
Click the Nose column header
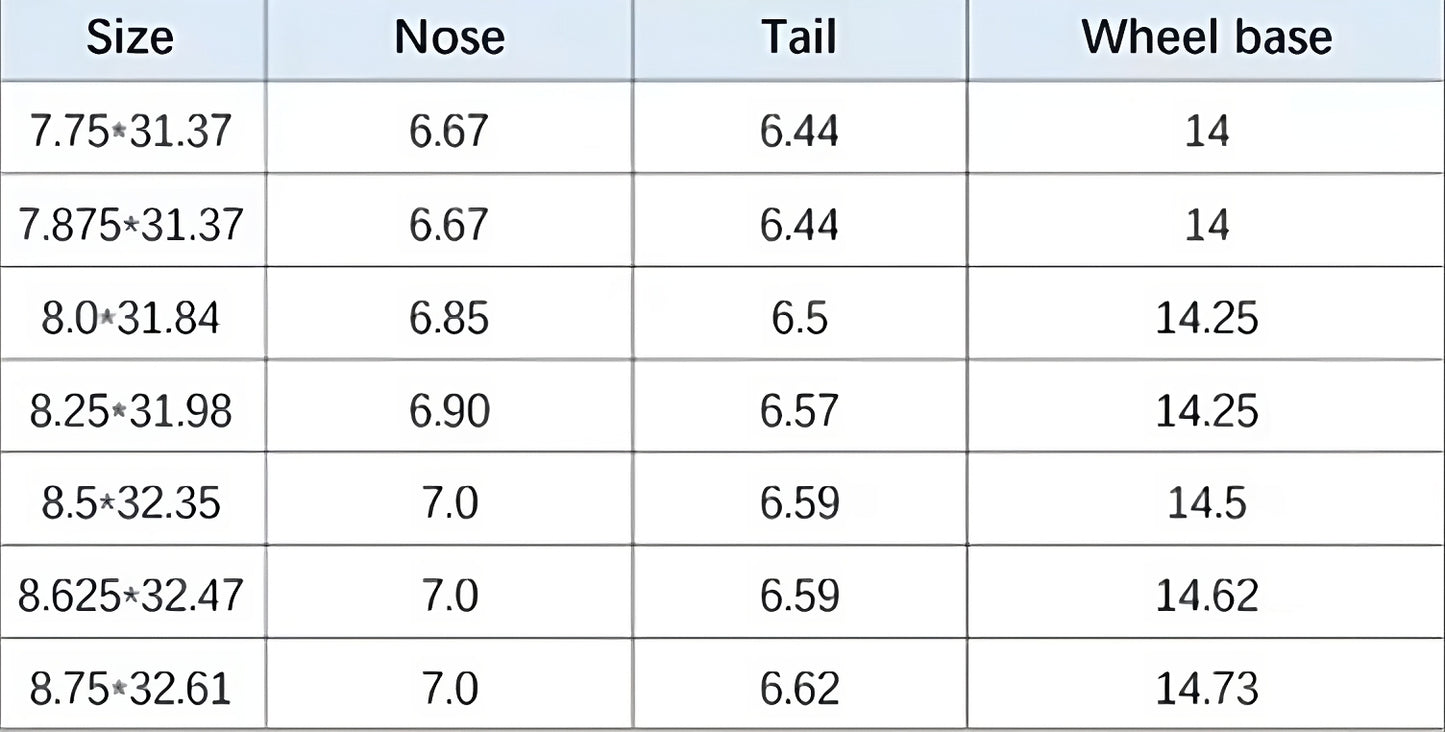(449, 38)
